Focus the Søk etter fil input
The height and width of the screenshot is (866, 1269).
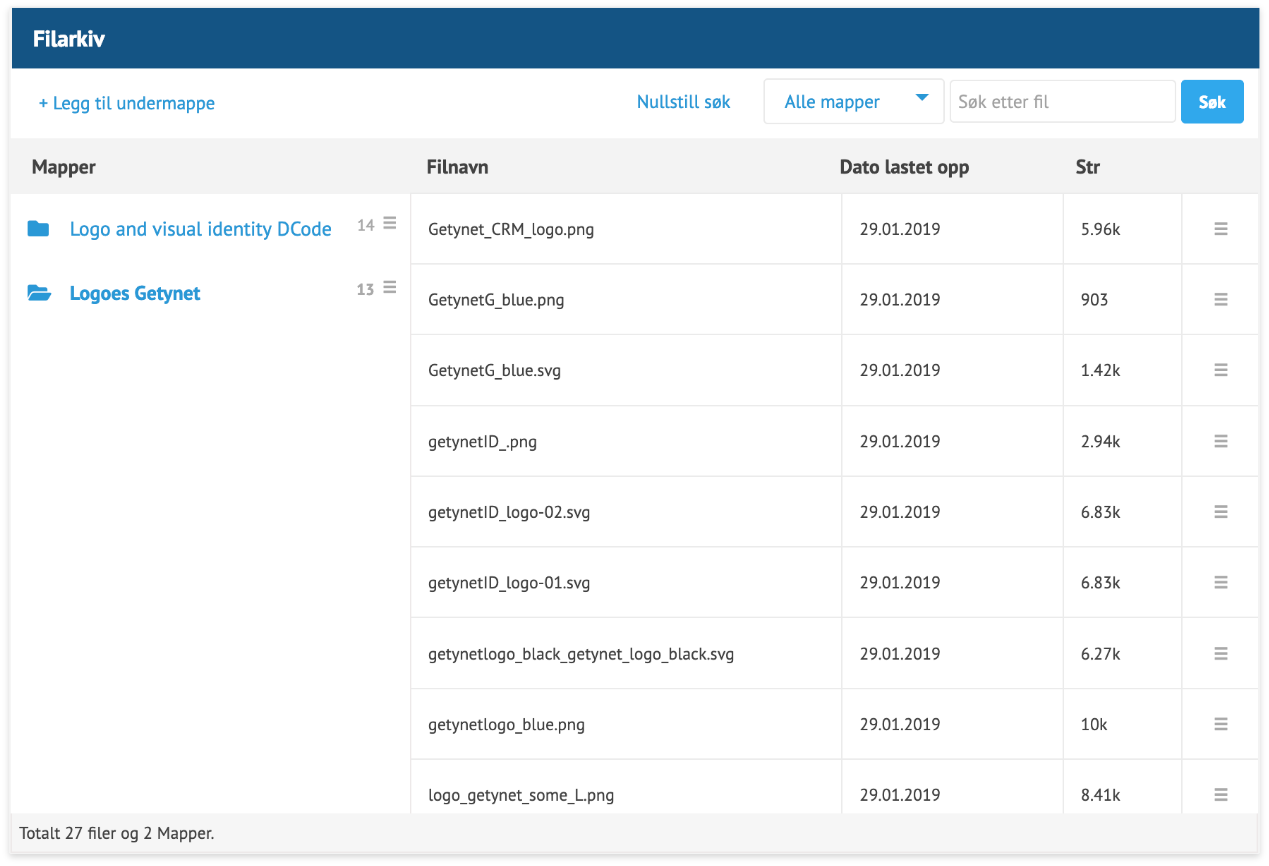(x=1063, y=102)
